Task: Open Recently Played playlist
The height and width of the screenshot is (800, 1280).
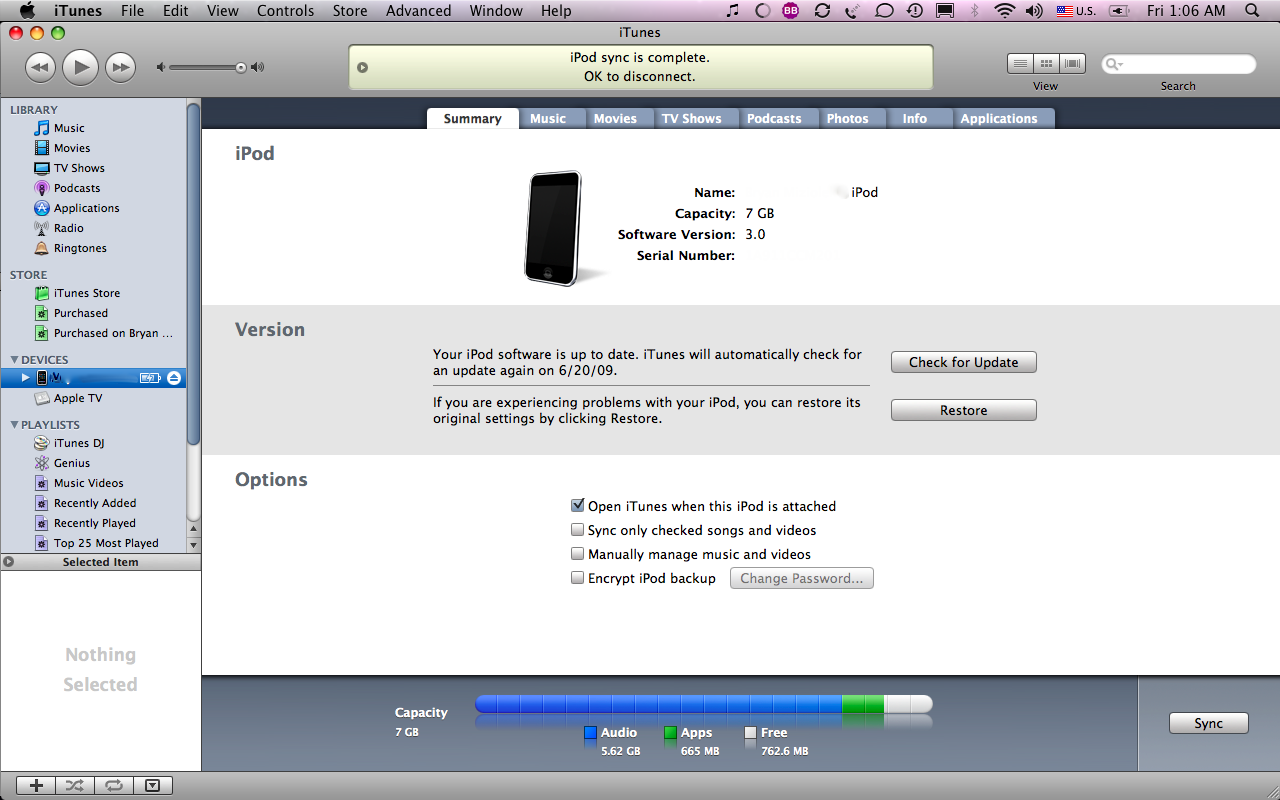Action: [95, 523]
